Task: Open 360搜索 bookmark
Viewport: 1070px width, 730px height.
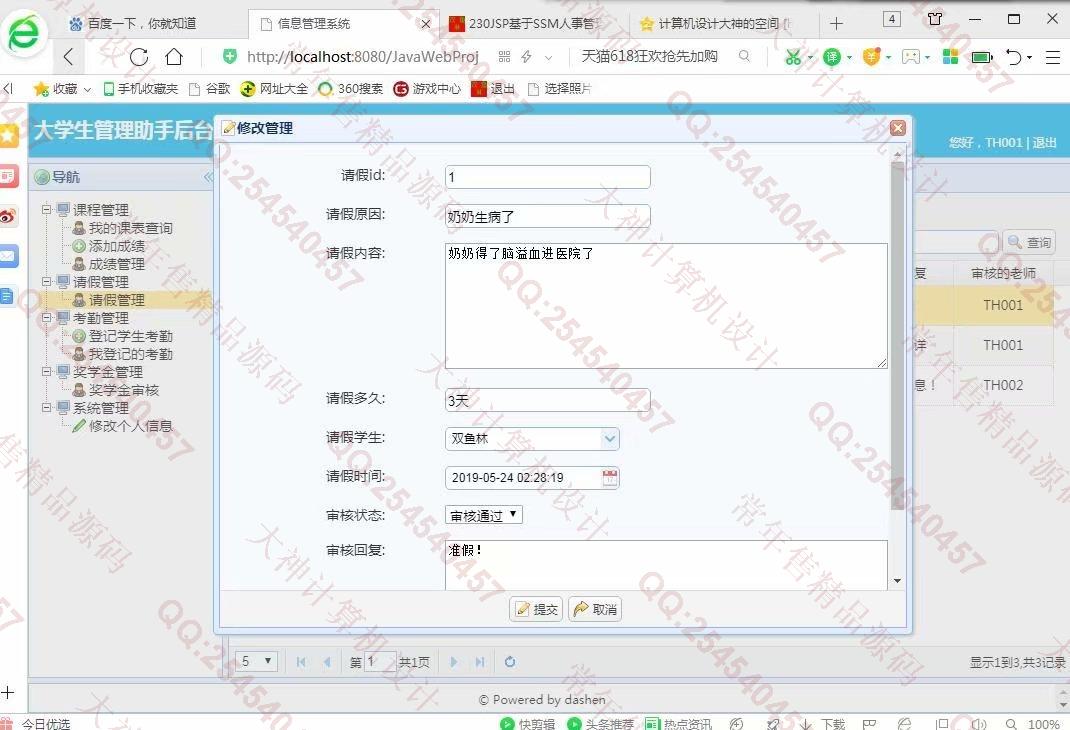Action: coord(351,89)
